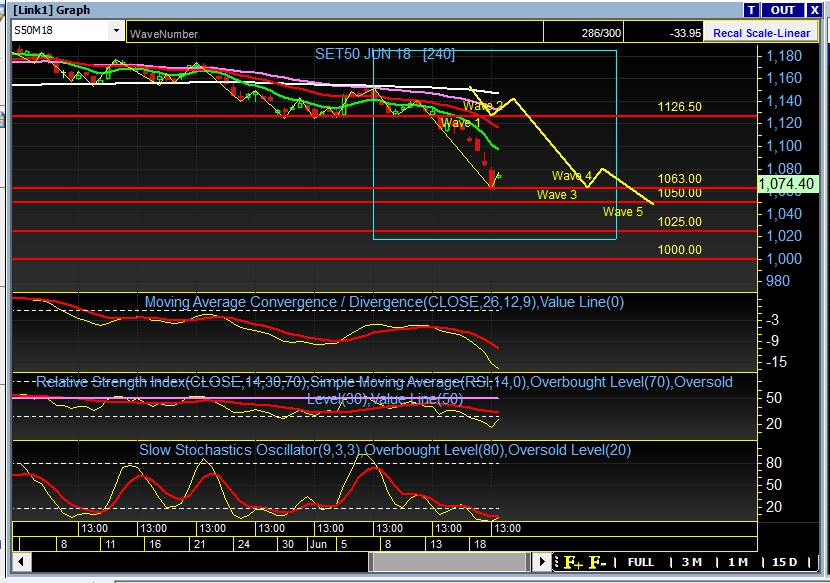The height and width of the screenshot is (583, 830).
Task: Click the OUT button in title bar
Action: pos(782,10)
